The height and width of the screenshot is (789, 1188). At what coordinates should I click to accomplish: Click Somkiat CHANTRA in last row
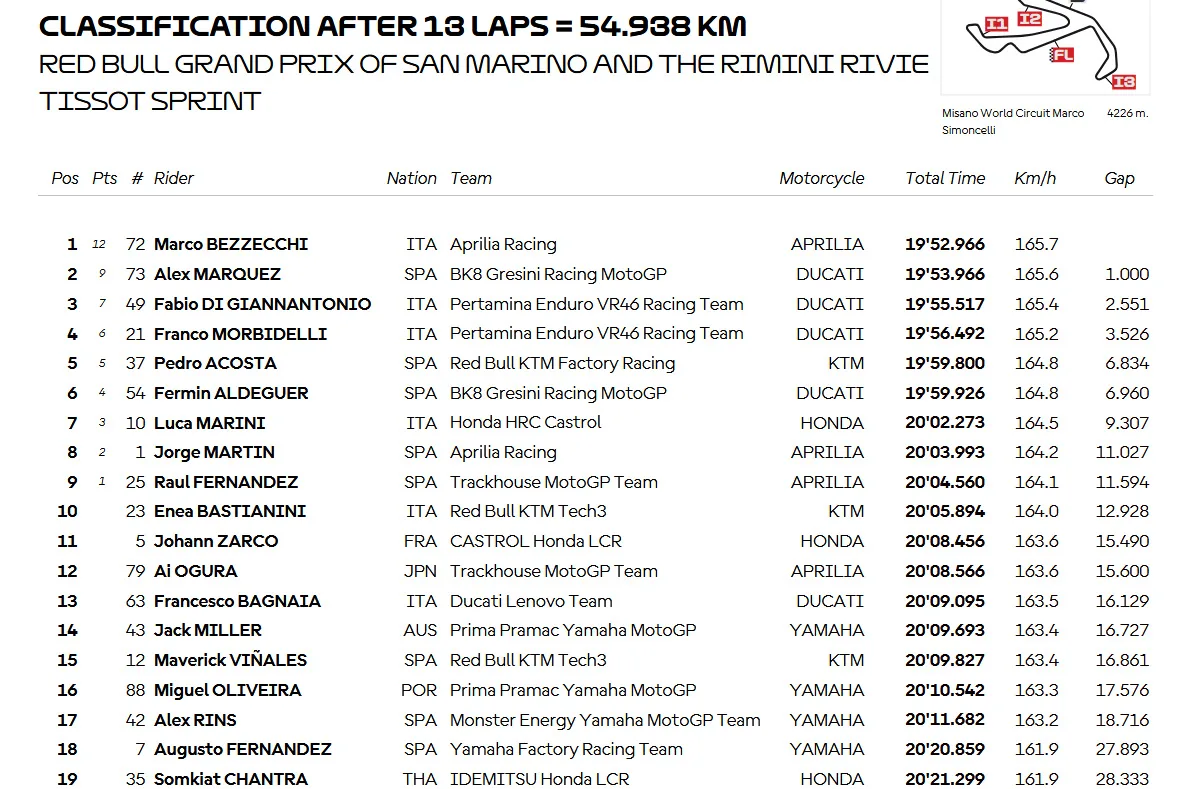(231, 778)
